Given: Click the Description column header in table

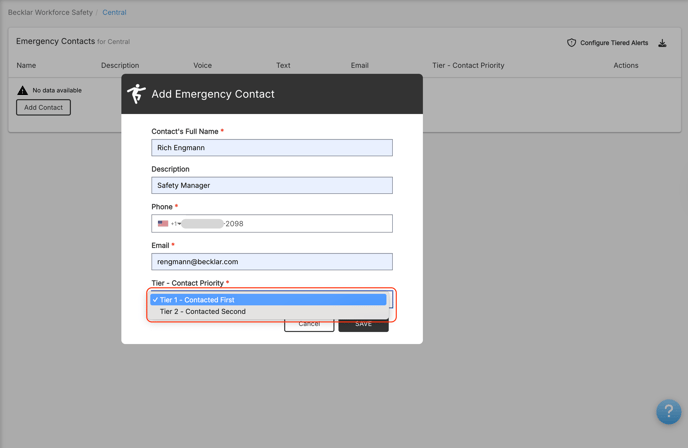Looking at the screenshot, I should [x=120, y=65].
